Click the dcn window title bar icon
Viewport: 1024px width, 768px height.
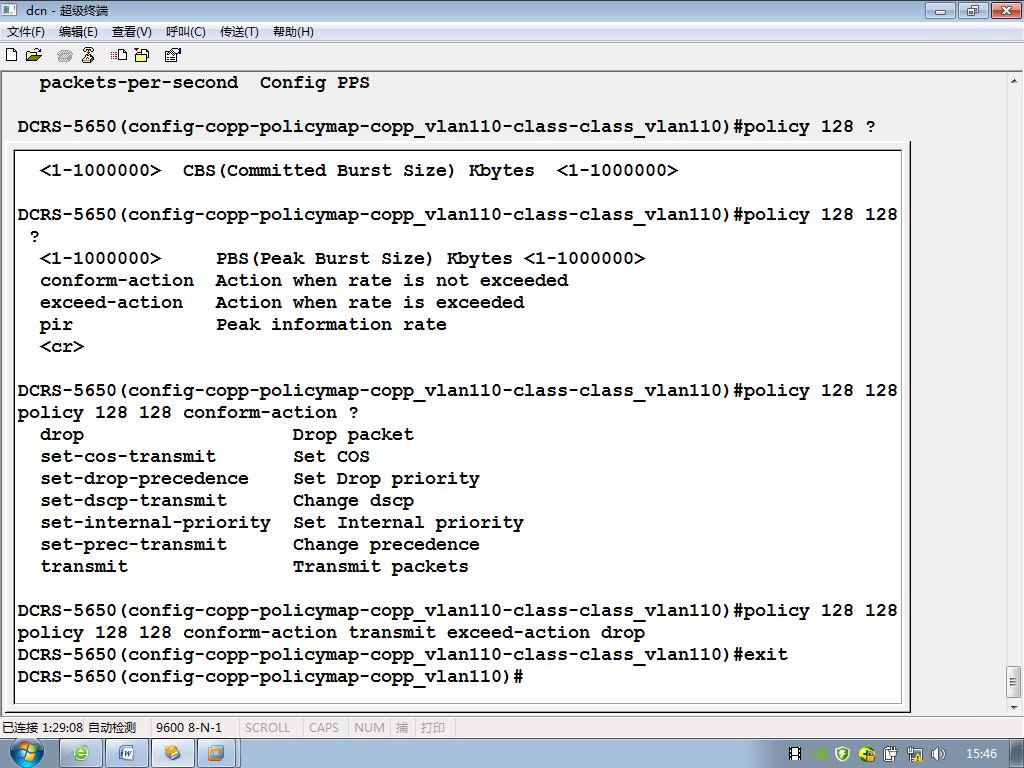[10, 10]
